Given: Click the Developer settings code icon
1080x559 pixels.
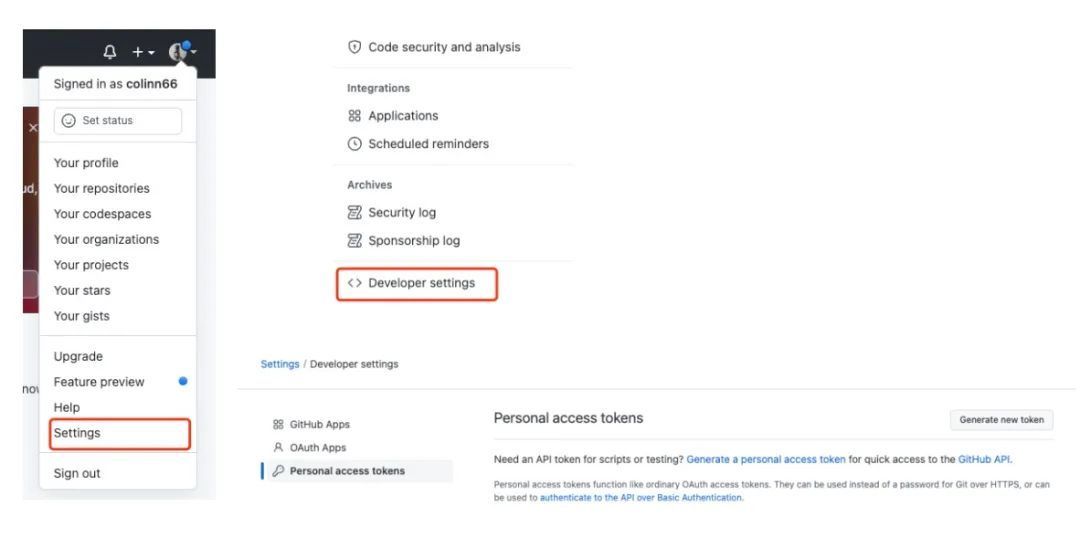Looking at the screenshot, I should pyautogui.click(x=354, y=283).
